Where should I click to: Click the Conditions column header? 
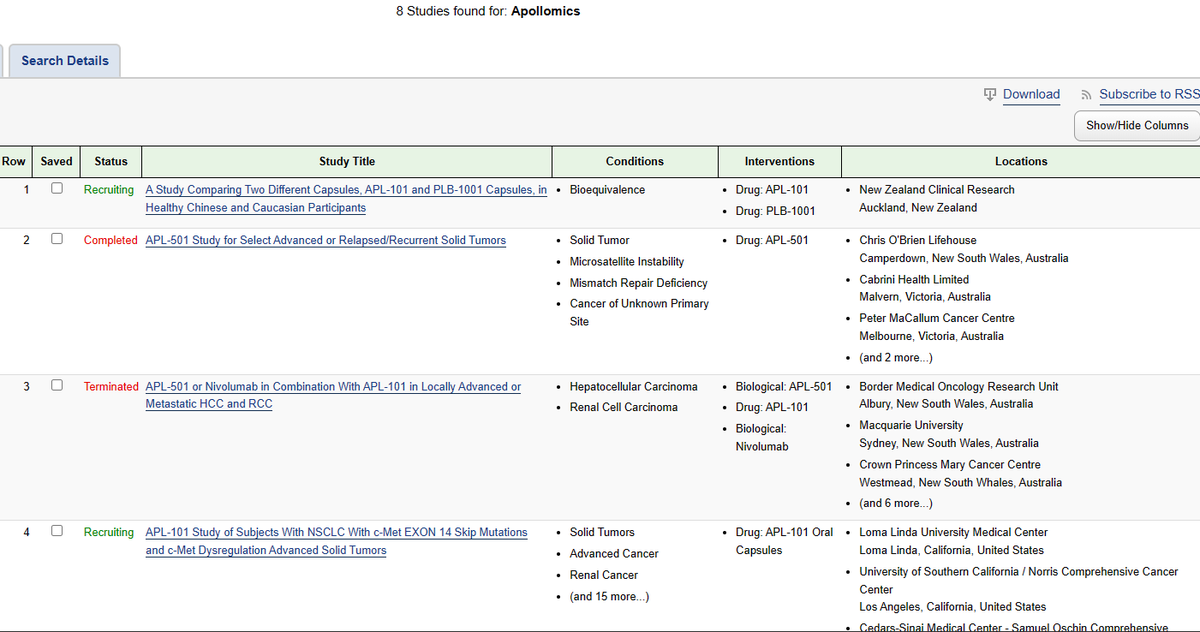(634, 161)
